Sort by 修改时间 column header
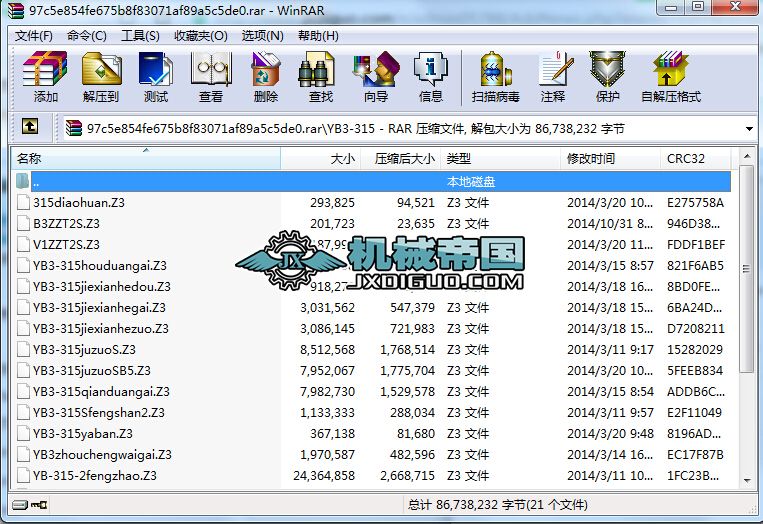 point(610,159)
